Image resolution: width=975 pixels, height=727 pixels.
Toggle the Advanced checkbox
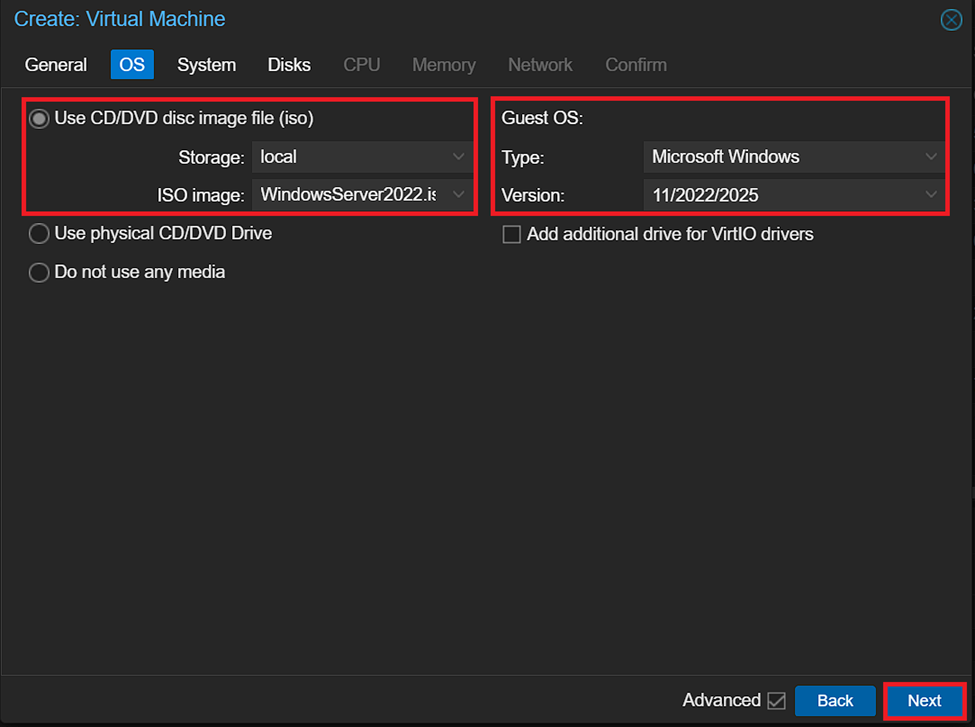coord(776,701)
